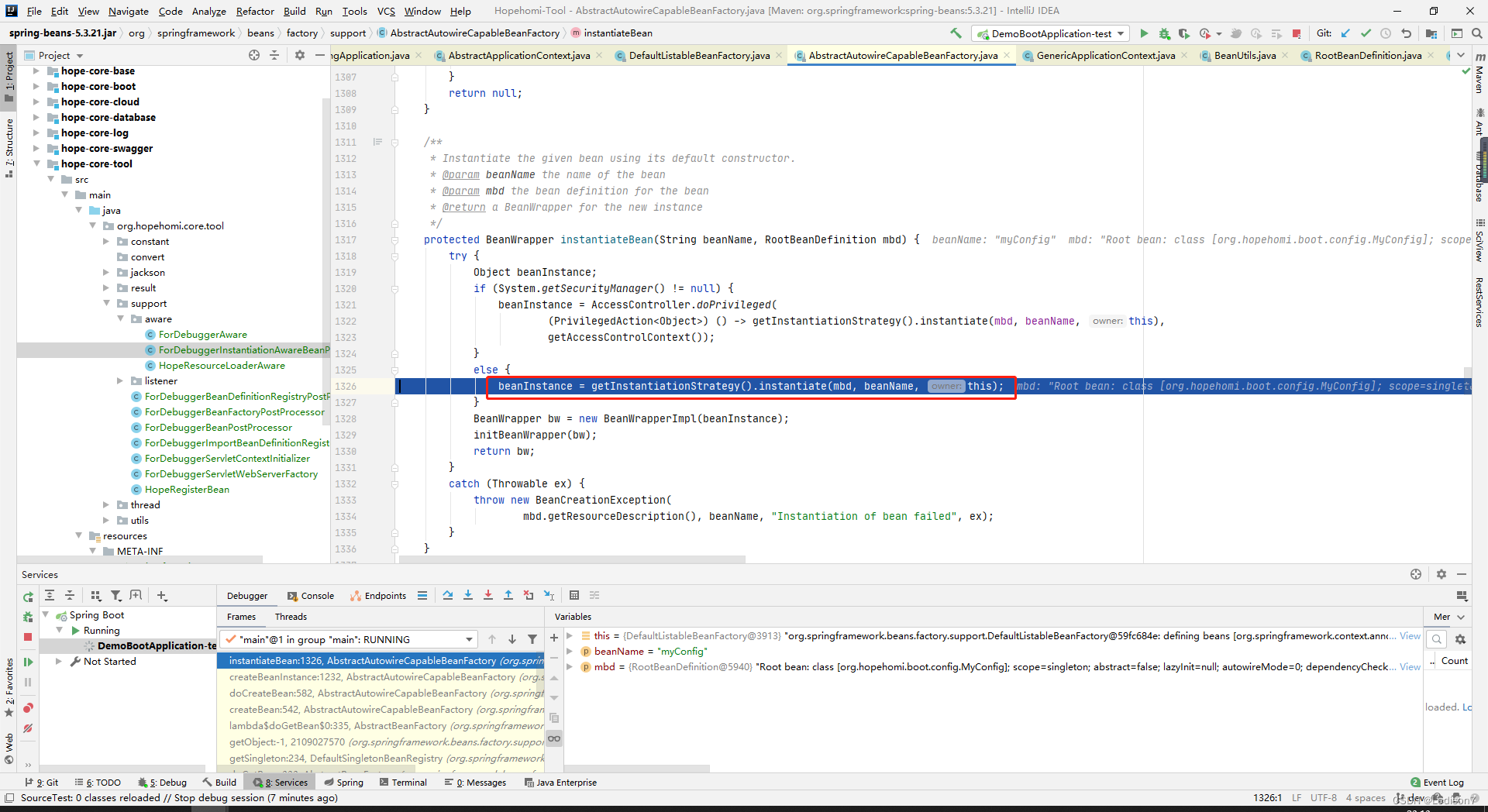Screen dimensions: 1488x812
Task: Toggle Open in New Tab for Services
Action: (x=136, y=595)
